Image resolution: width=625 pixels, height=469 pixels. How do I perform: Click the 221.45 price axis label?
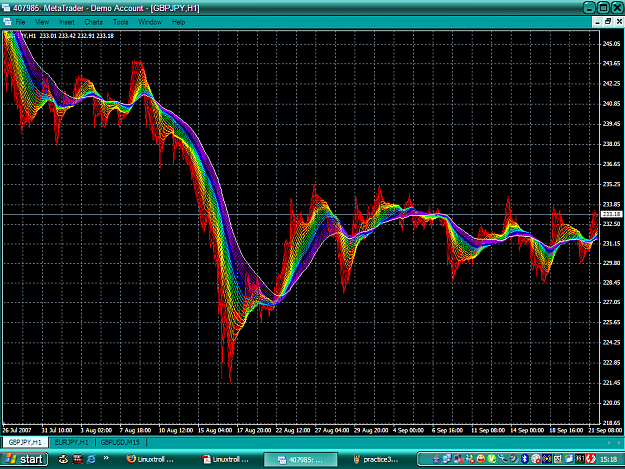(611, 383)
